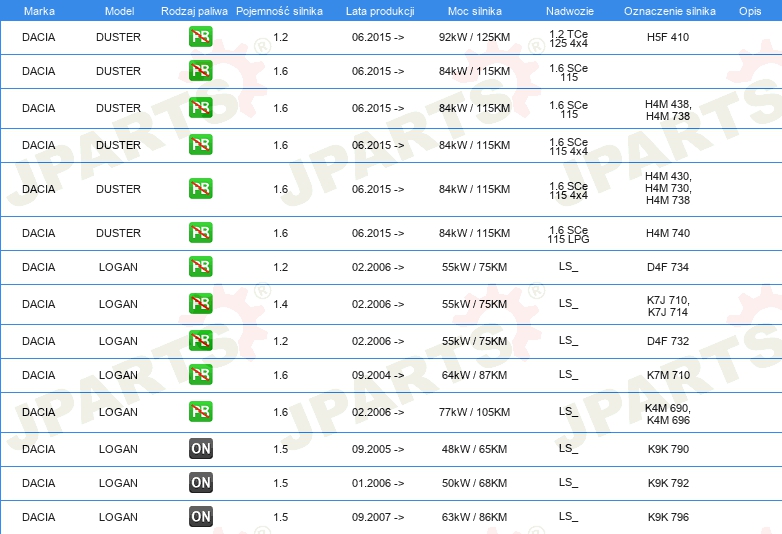This screenshot has height=534, width=782.
Task: Select ON diesel icon for Logan K9K 796
Action: [200, 516]
